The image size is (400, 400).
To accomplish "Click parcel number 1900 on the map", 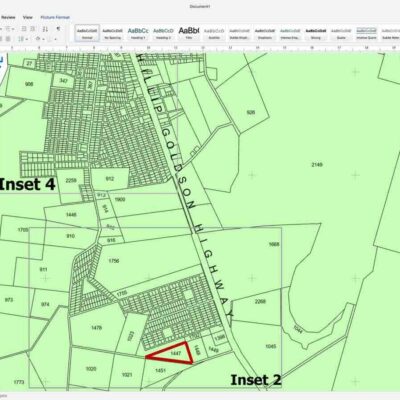I will [x=119, y=199].
